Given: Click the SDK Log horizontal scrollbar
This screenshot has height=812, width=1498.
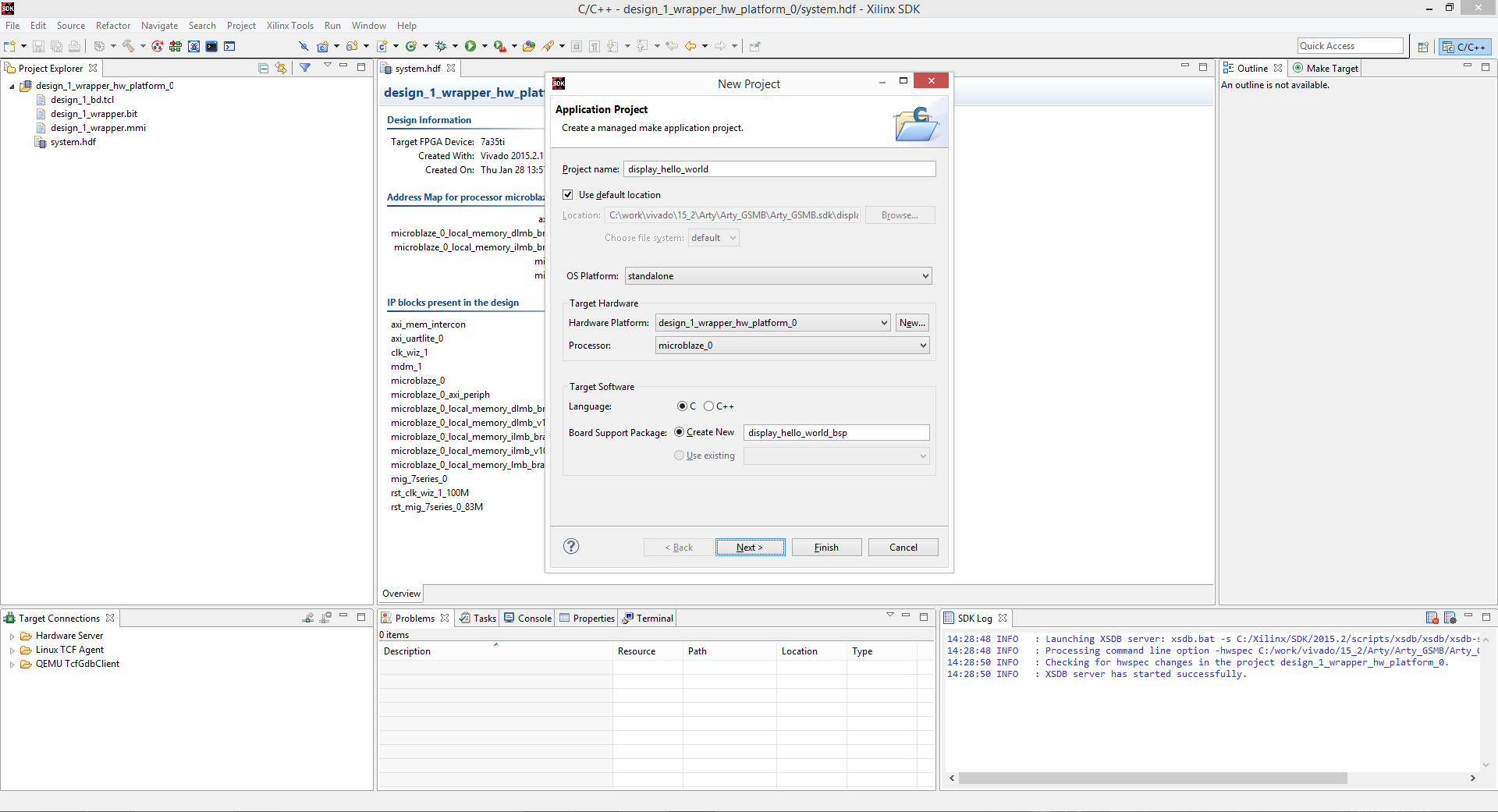Looking at the screenshot, I should [1152, 778].
